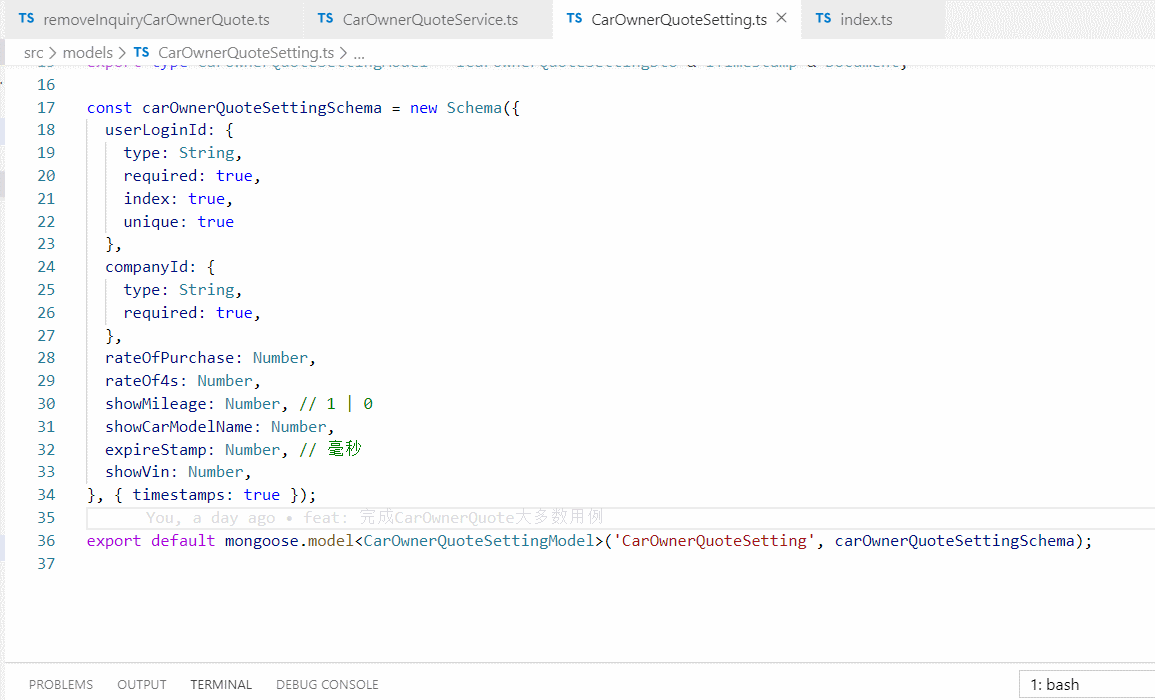Switch to the index.ts editor tab
The image size is (1155, 700).
click(865, 18)
